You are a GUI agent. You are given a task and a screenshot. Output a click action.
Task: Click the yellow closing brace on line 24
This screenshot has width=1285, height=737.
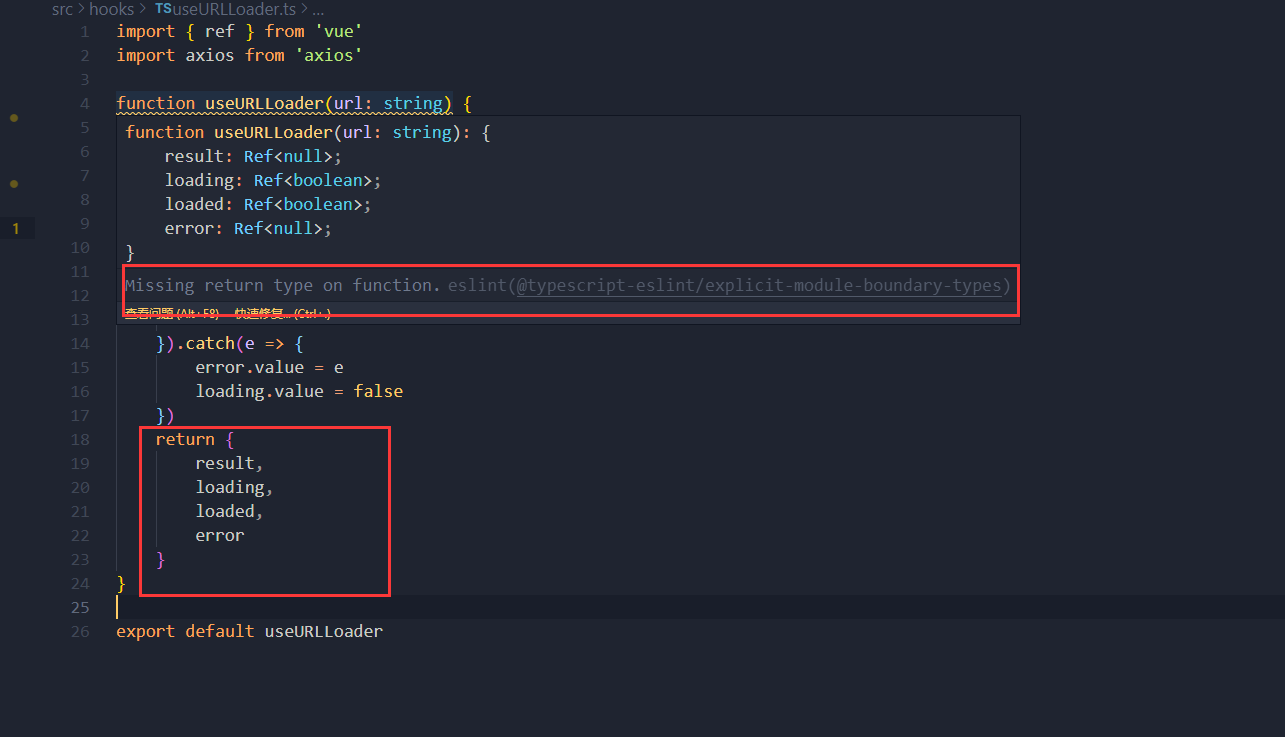click(x=121, y=583)
